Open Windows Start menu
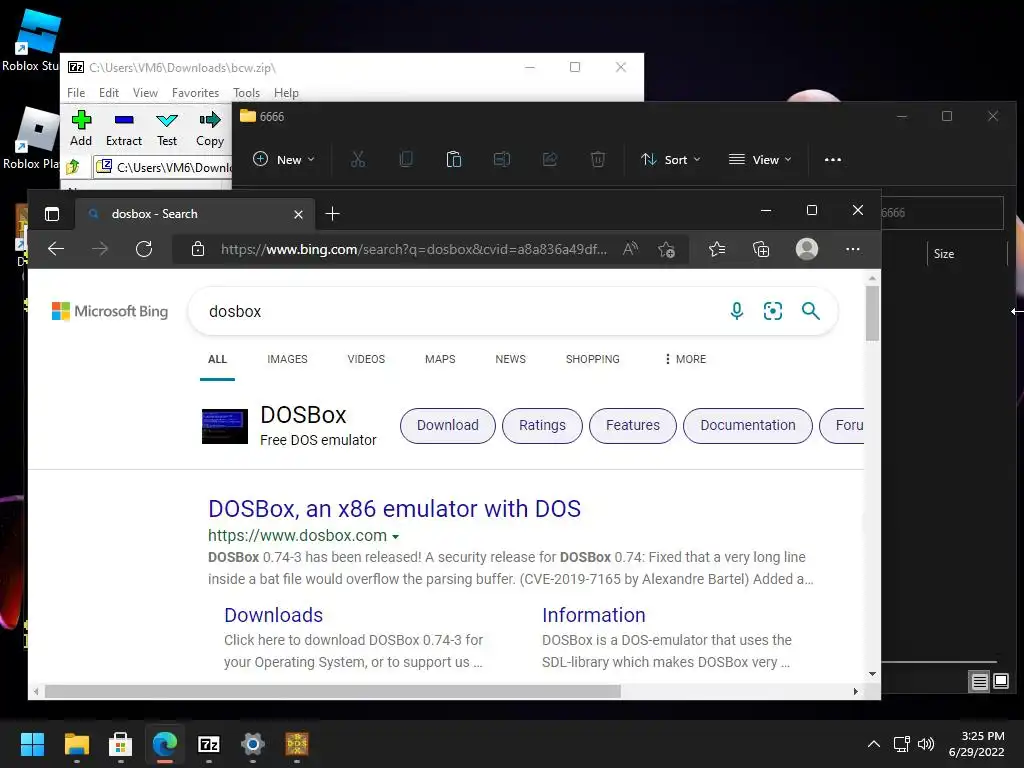Viewport: 1024px width, 768px height. (32, 744)
